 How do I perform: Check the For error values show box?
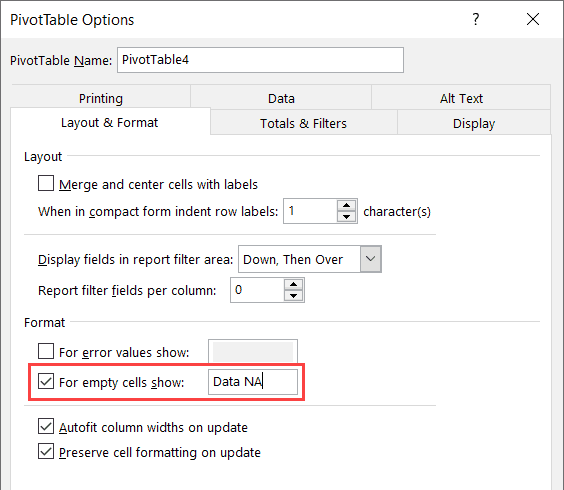click(x=46, y=351)
